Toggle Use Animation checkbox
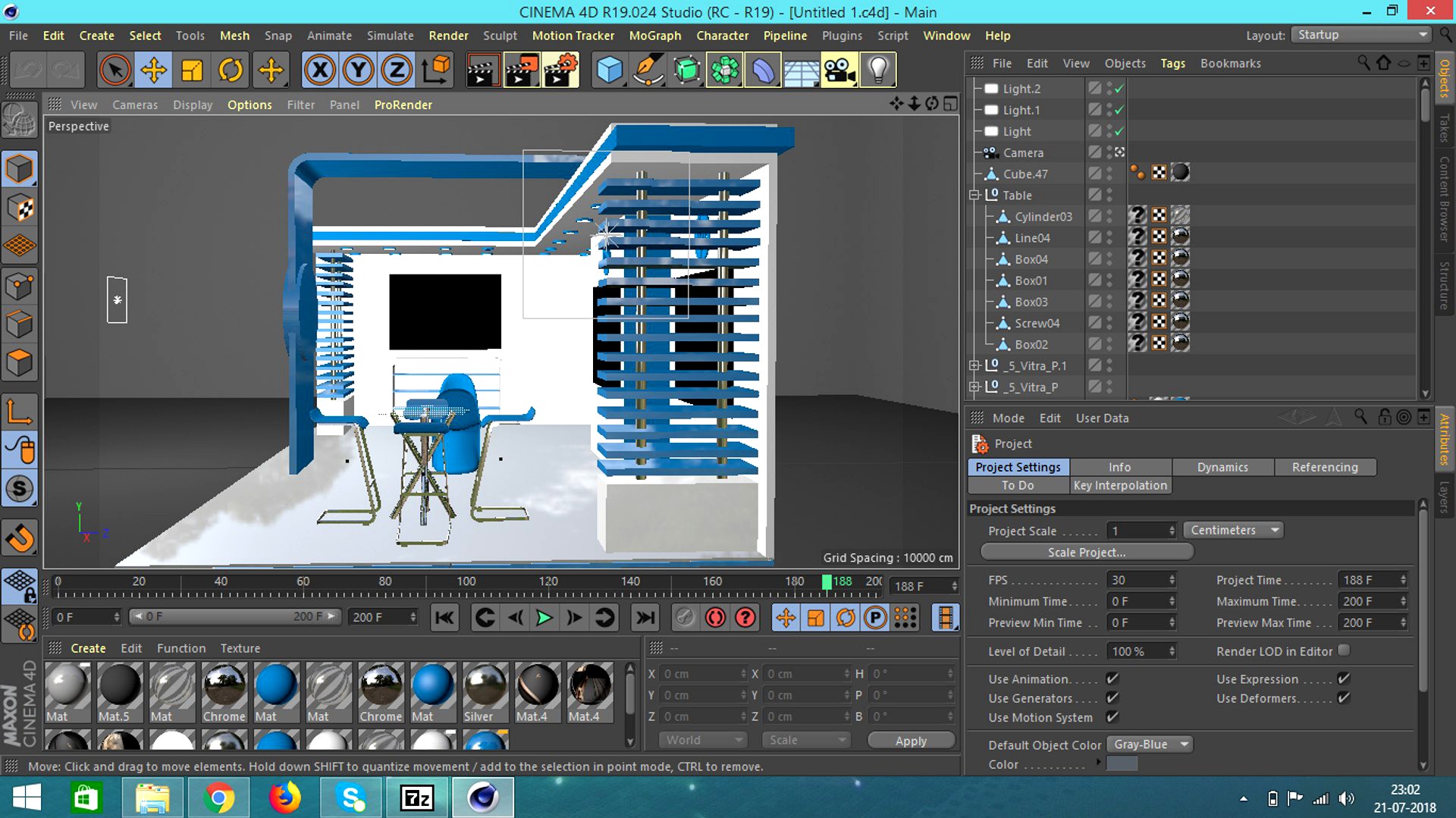1456x818 pixels. (1112, 679)
